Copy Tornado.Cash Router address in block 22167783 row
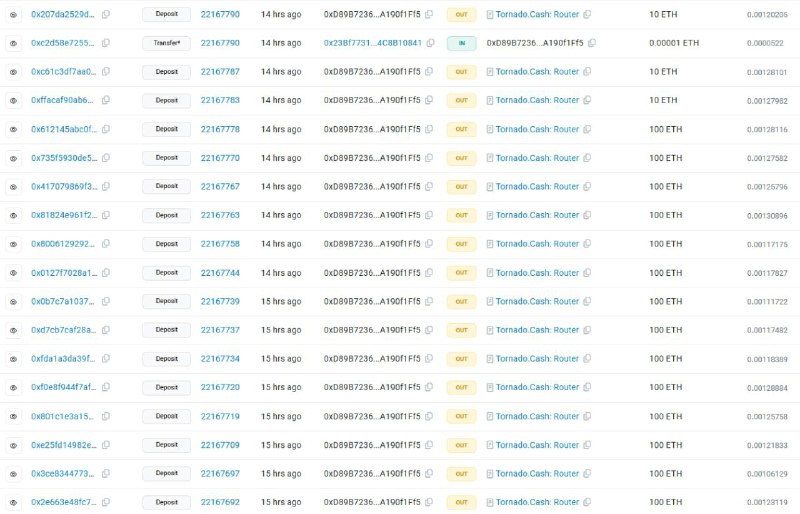Viewport: 800px width, 514px height. click(587, 100)
